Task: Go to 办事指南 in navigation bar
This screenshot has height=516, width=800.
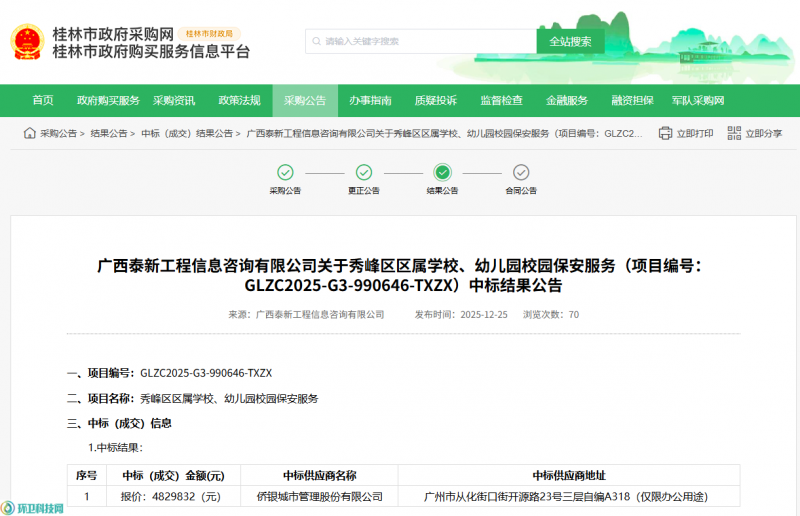Action: (x=370, y=101)
